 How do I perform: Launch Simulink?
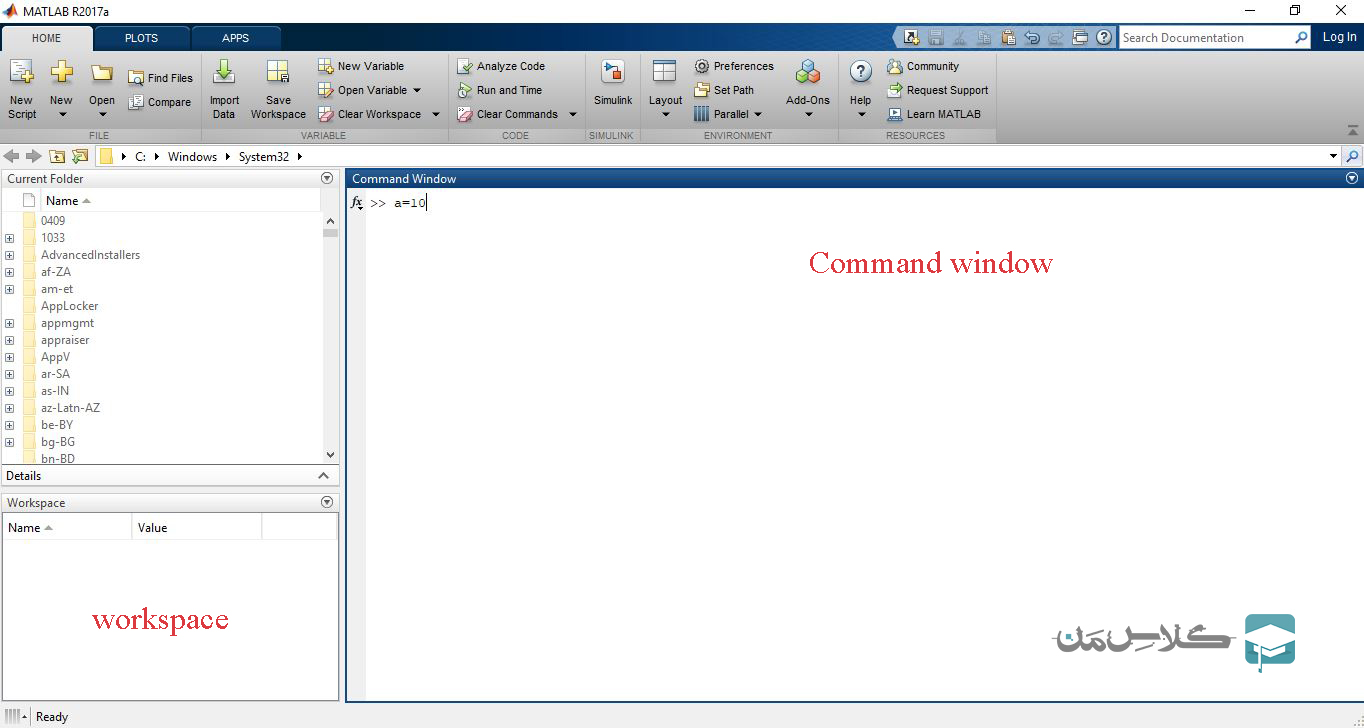click(613, 82)
